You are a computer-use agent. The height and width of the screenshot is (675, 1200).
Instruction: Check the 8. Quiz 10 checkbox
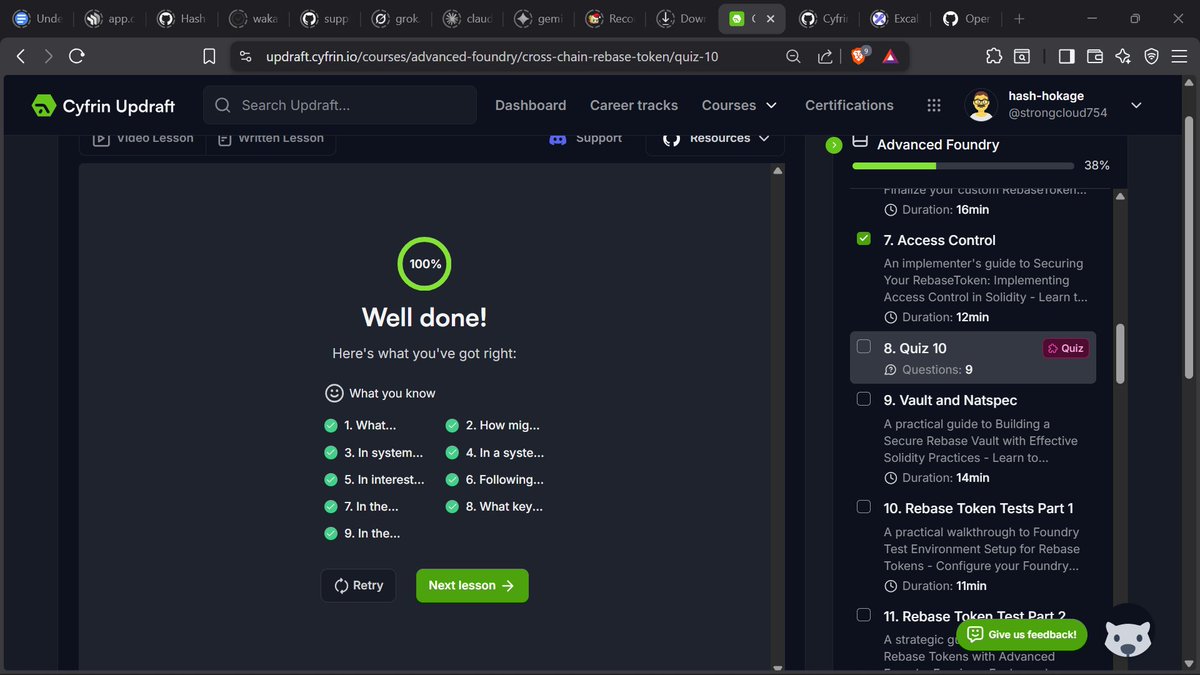click(x=864, y=347)
